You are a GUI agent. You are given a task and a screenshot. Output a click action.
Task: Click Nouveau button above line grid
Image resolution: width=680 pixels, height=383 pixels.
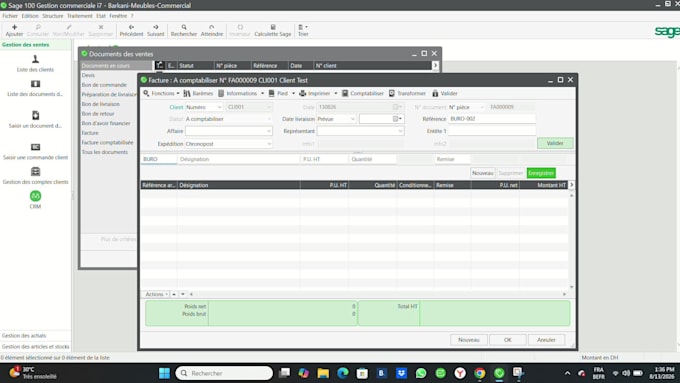pyautogui.click(x=483, y=173)
